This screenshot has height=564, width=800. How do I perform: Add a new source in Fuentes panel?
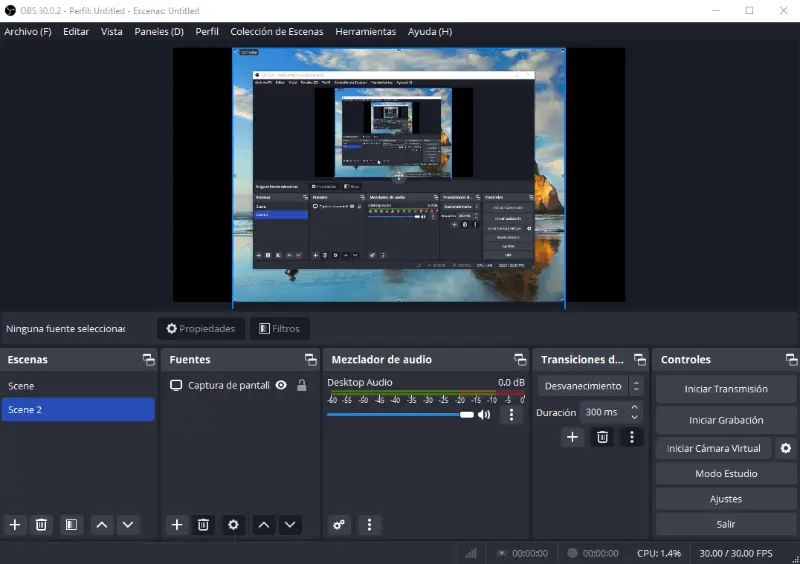(x=177, y=525)
